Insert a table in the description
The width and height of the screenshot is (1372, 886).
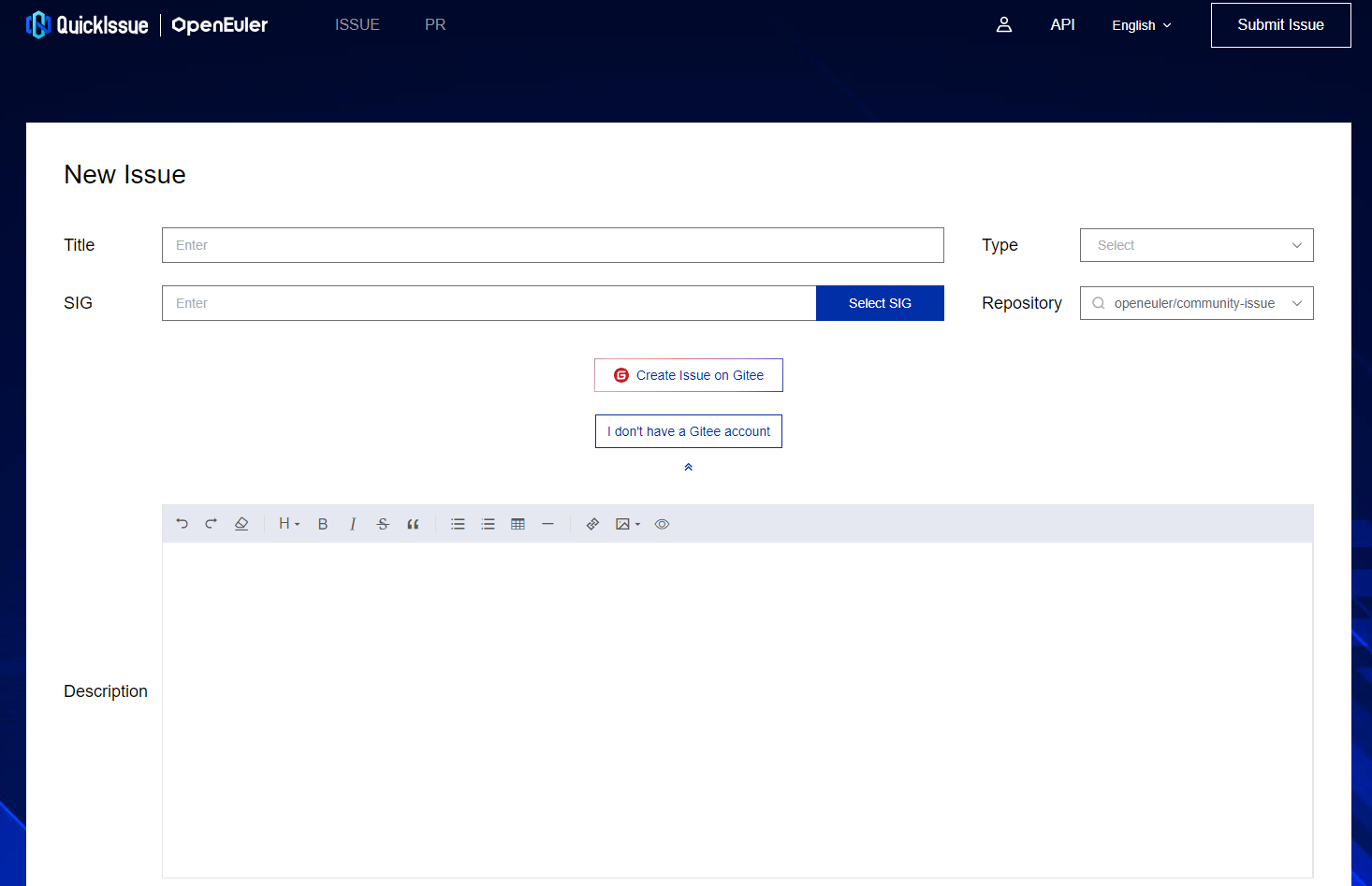(x=518, y=524)
